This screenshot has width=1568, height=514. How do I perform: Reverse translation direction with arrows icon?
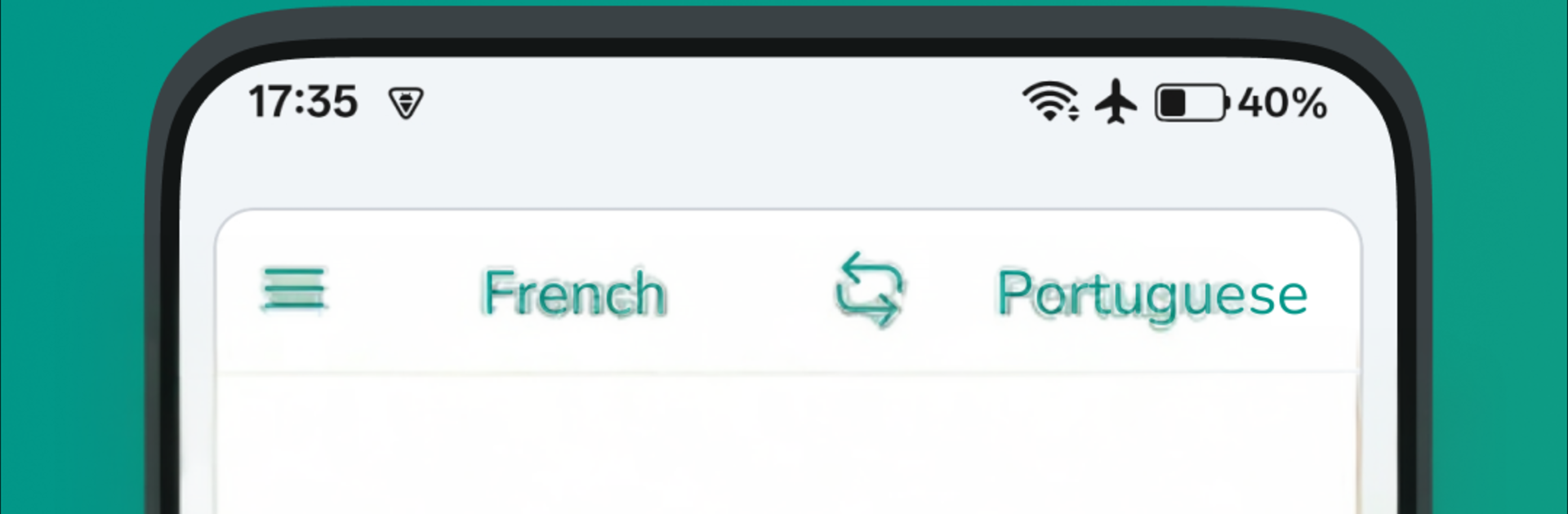click(870, 290)
